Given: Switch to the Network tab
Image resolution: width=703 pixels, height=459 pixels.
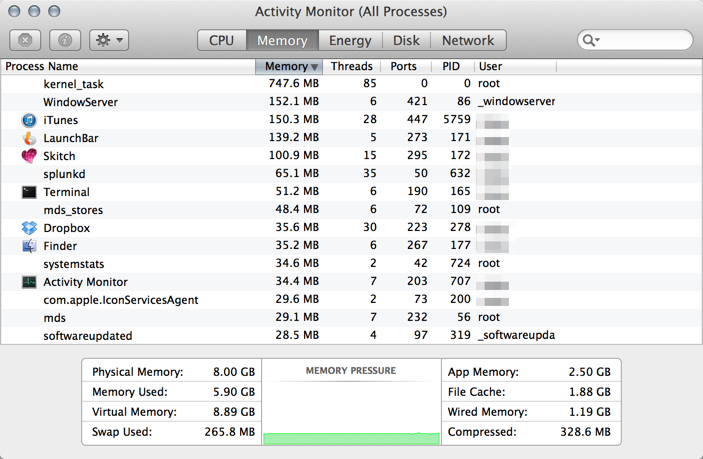Looking at the screenshot, I should (468, 40).
